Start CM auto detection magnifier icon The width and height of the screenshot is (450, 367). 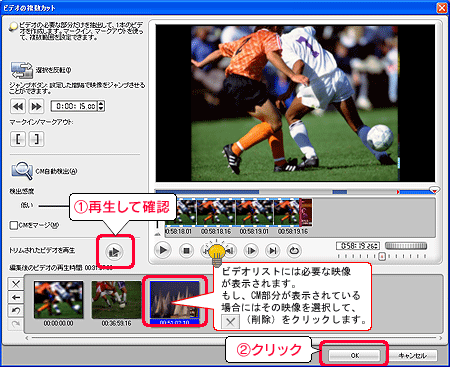pos(22,171)
